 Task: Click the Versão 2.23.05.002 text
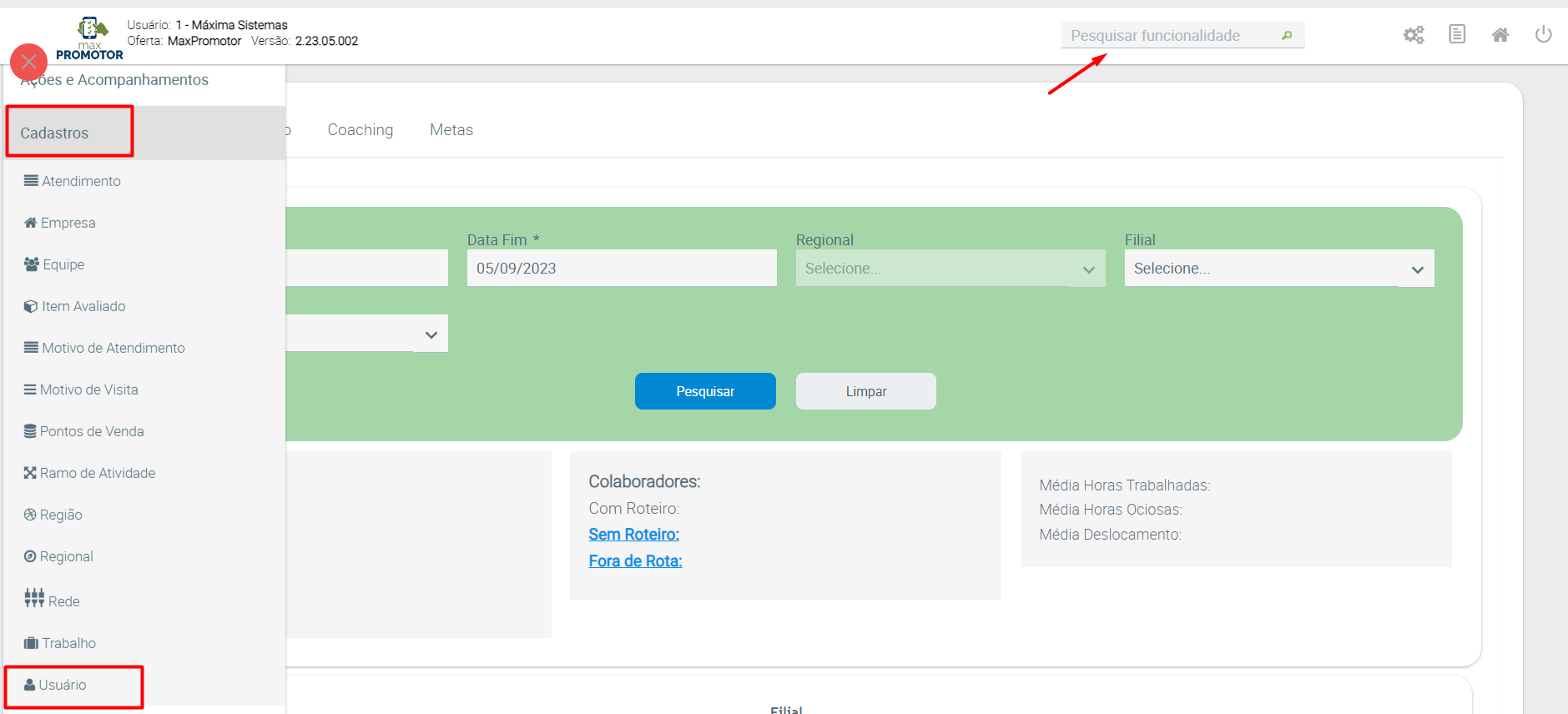point(305,41)
